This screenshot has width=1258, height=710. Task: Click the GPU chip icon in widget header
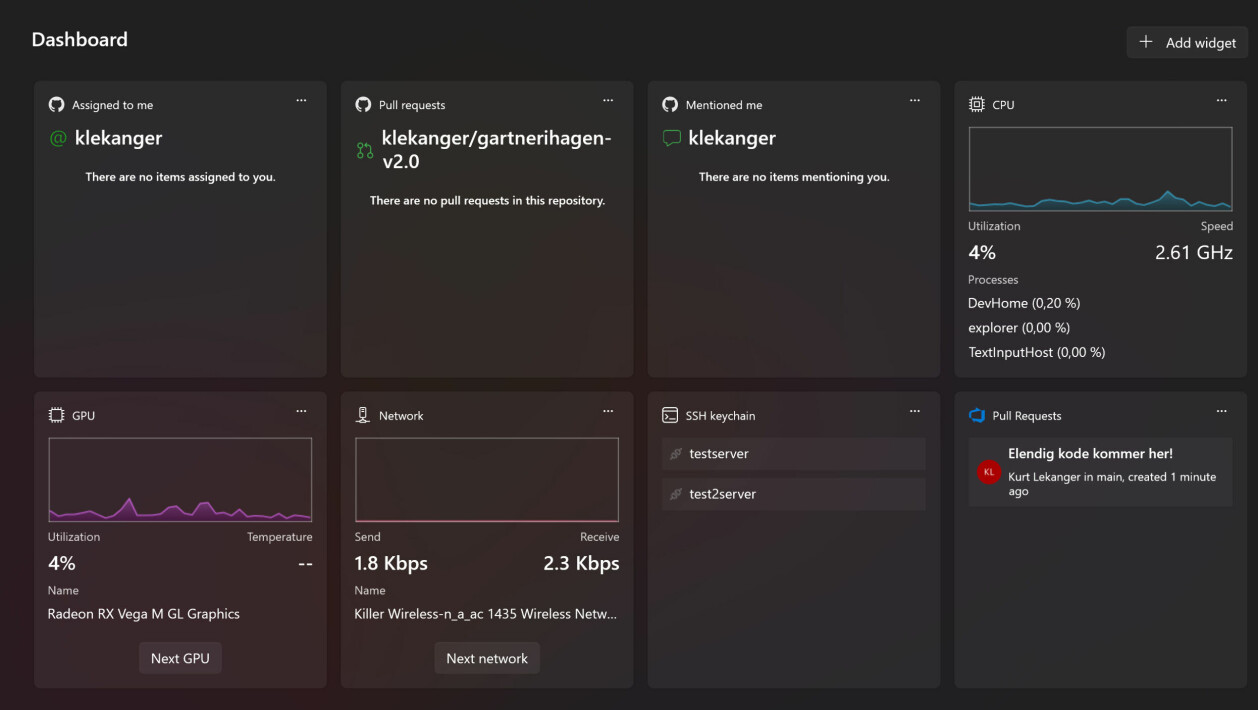56,415
